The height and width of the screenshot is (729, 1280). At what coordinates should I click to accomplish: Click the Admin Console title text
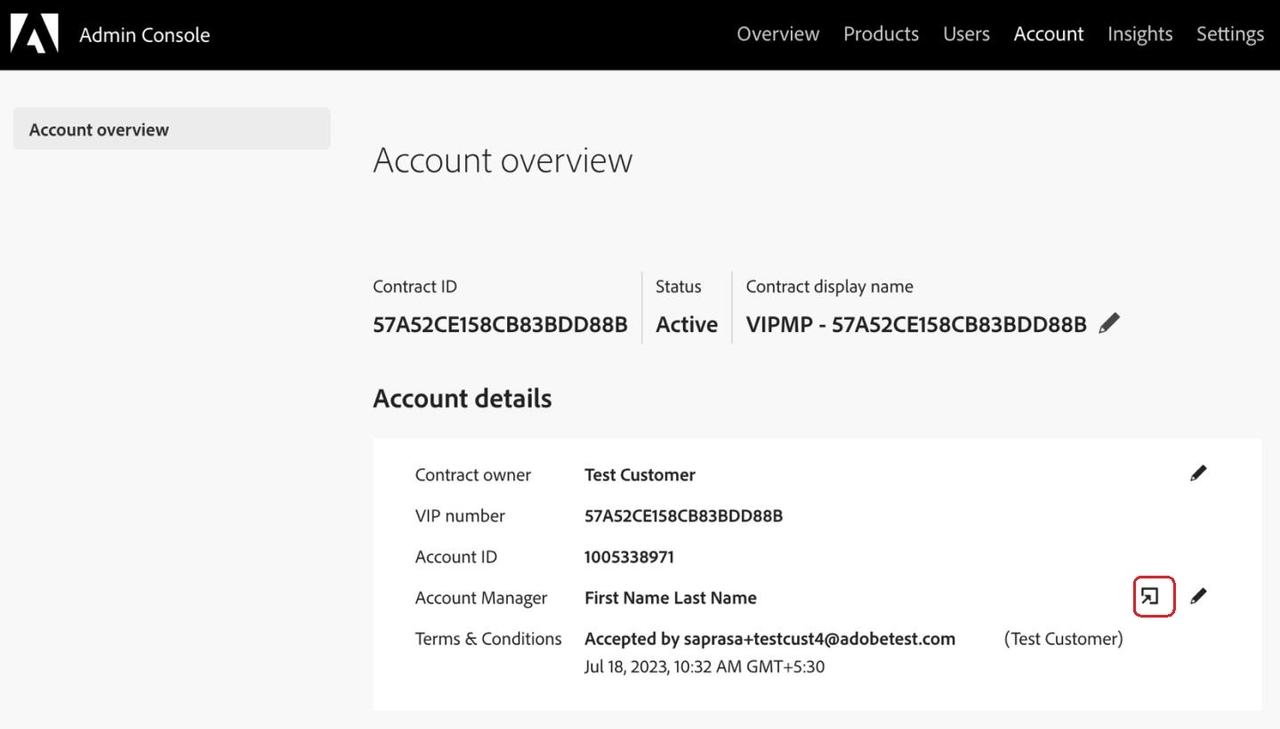click(144, 35)
